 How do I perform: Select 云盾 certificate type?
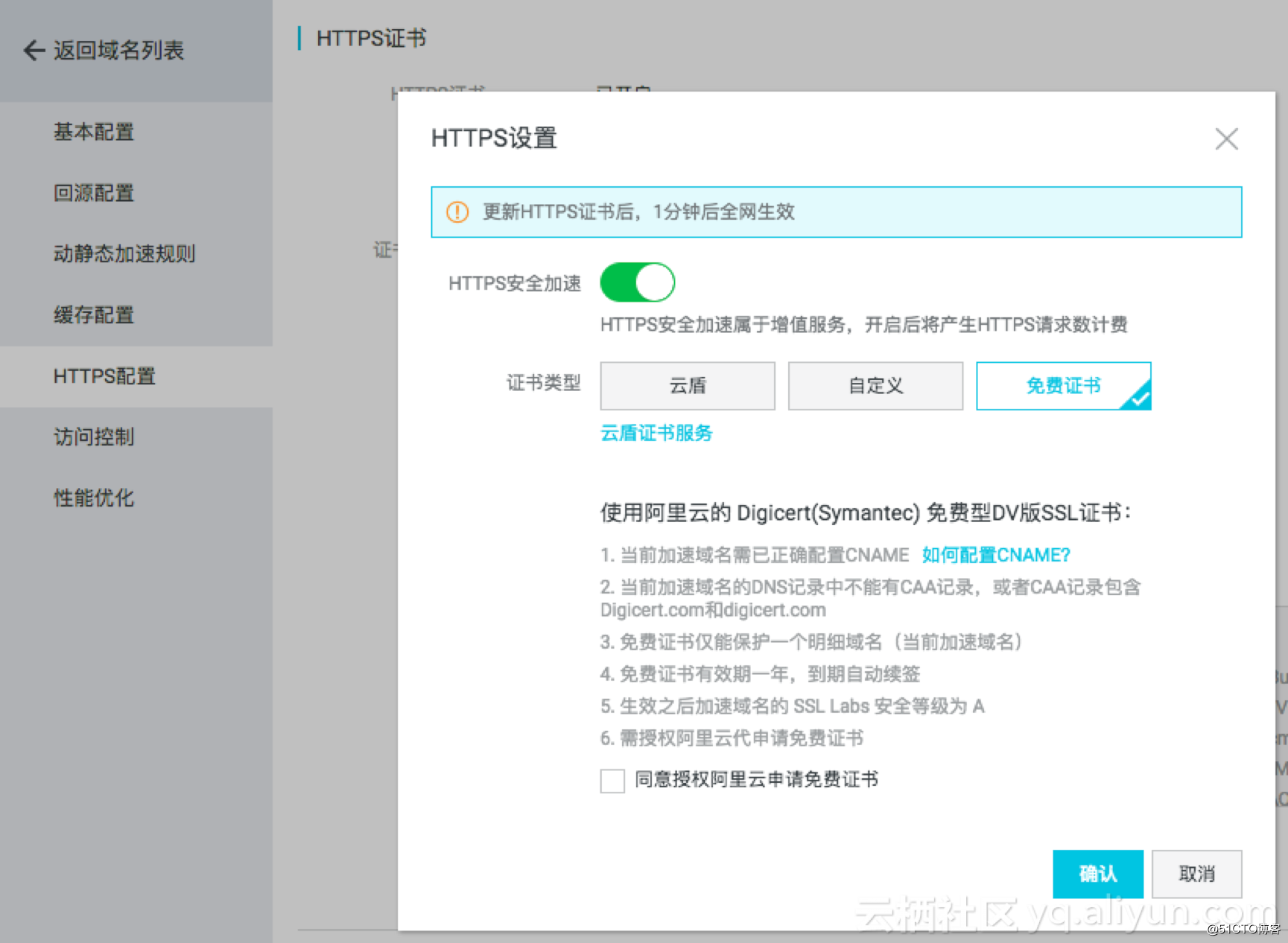tap(687, 386)
